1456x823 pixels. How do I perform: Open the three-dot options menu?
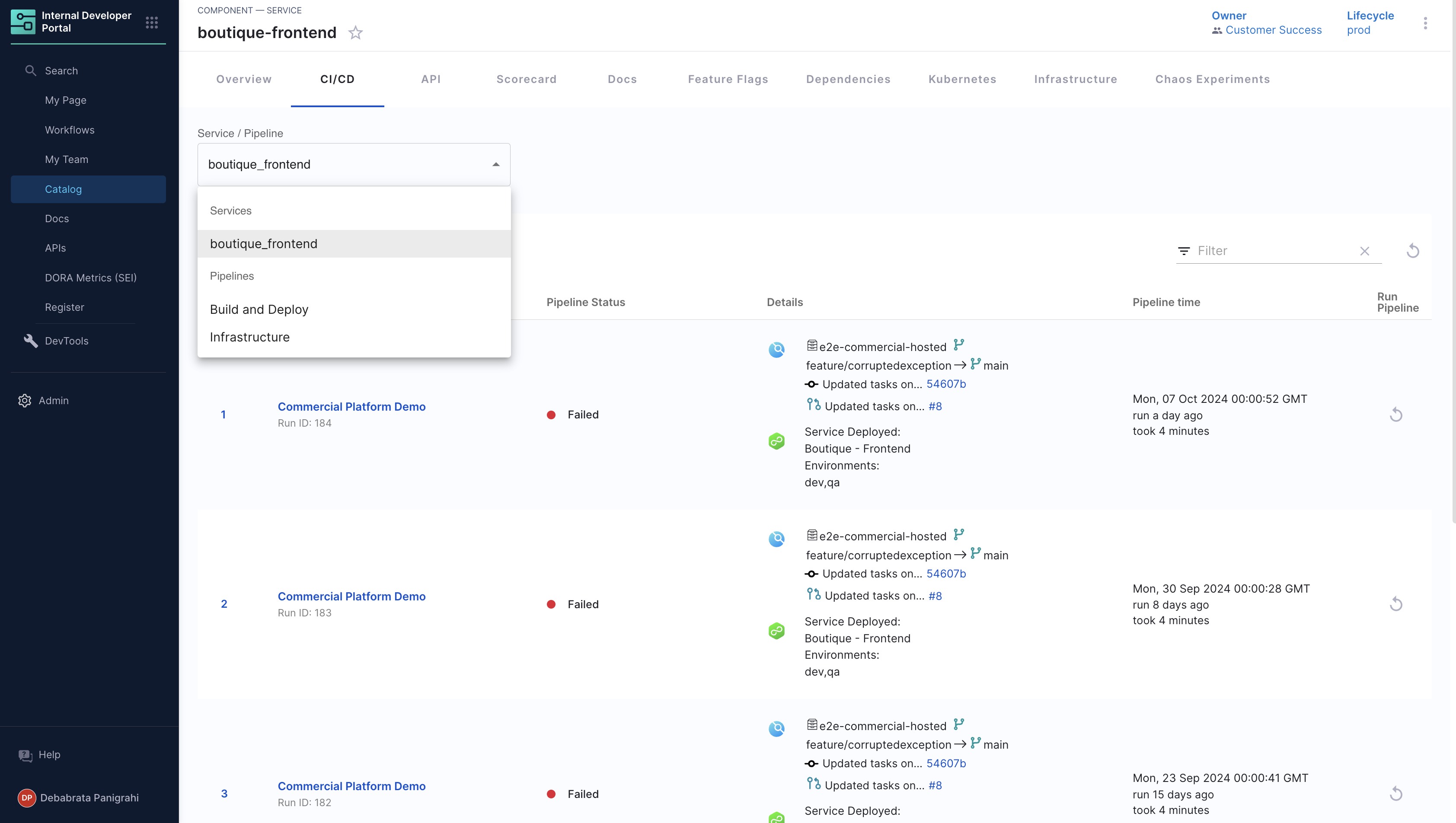coord(1425,23)
